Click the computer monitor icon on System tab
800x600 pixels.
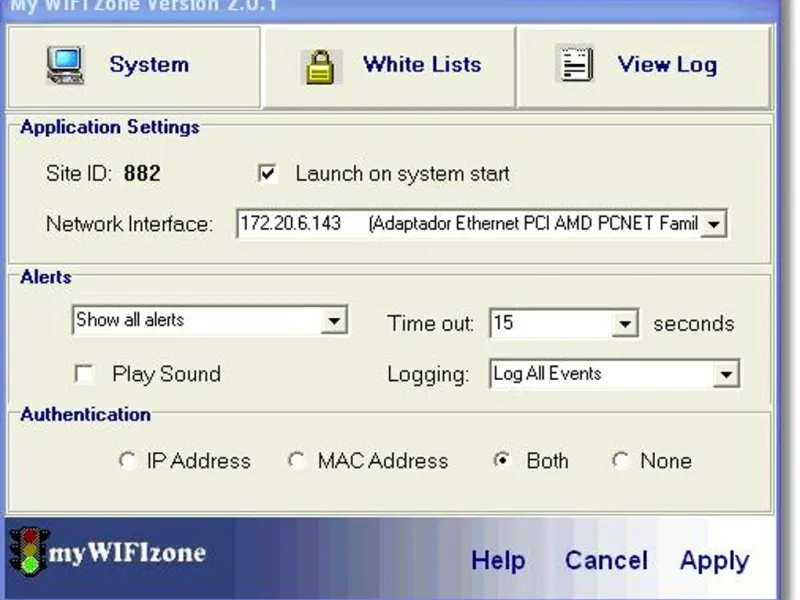(65, 65)
